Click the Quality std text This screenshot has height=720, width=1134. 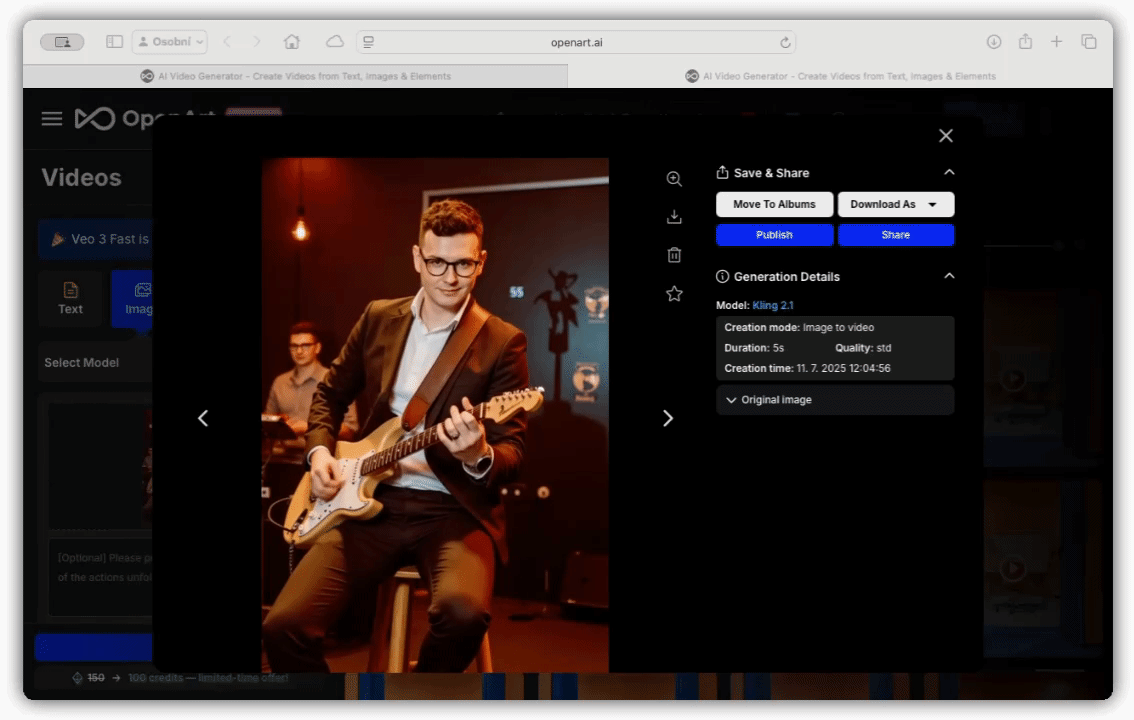click(864, 348)
